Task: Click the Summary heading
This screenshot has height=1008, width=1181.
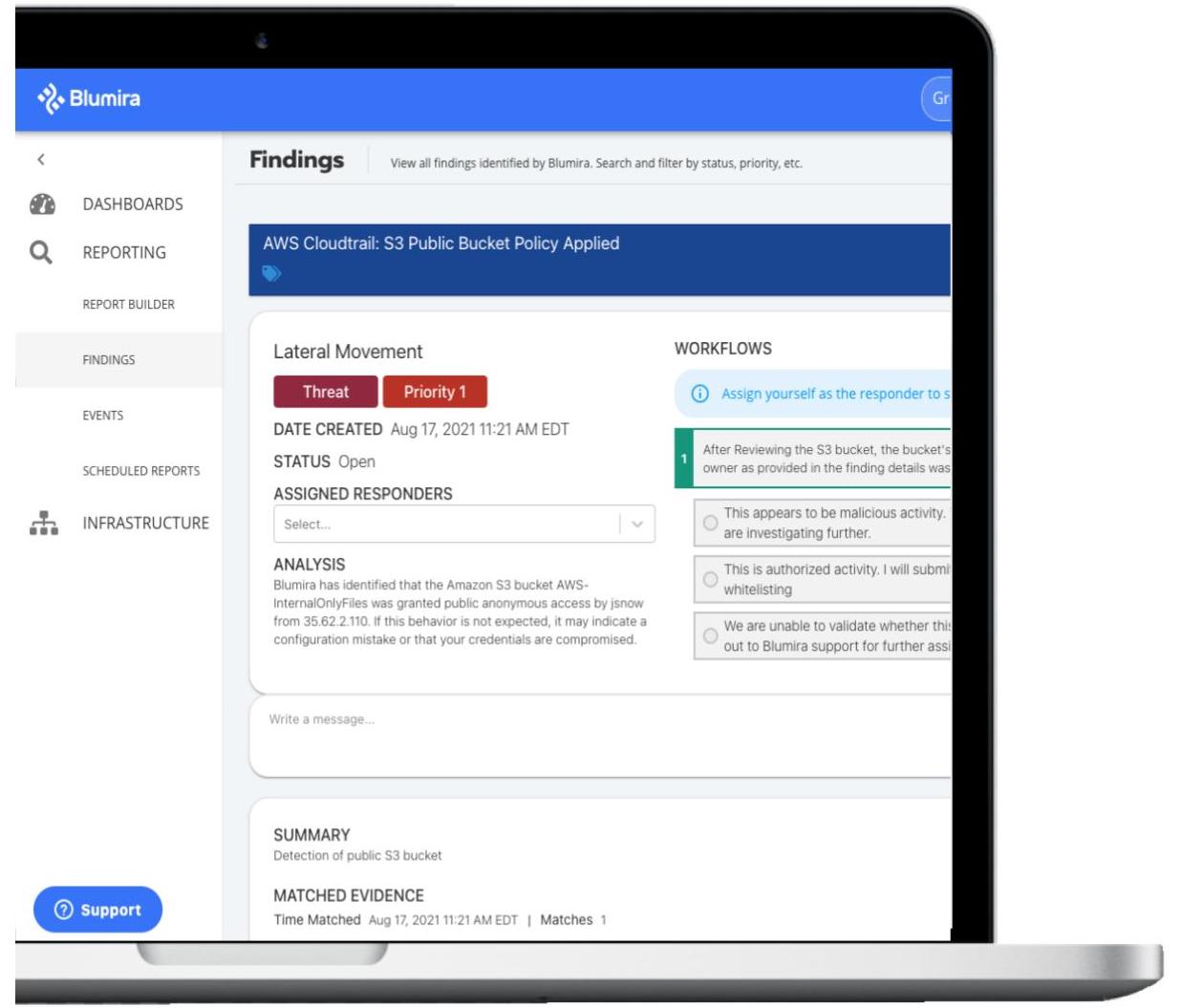Action: (311, 834)
